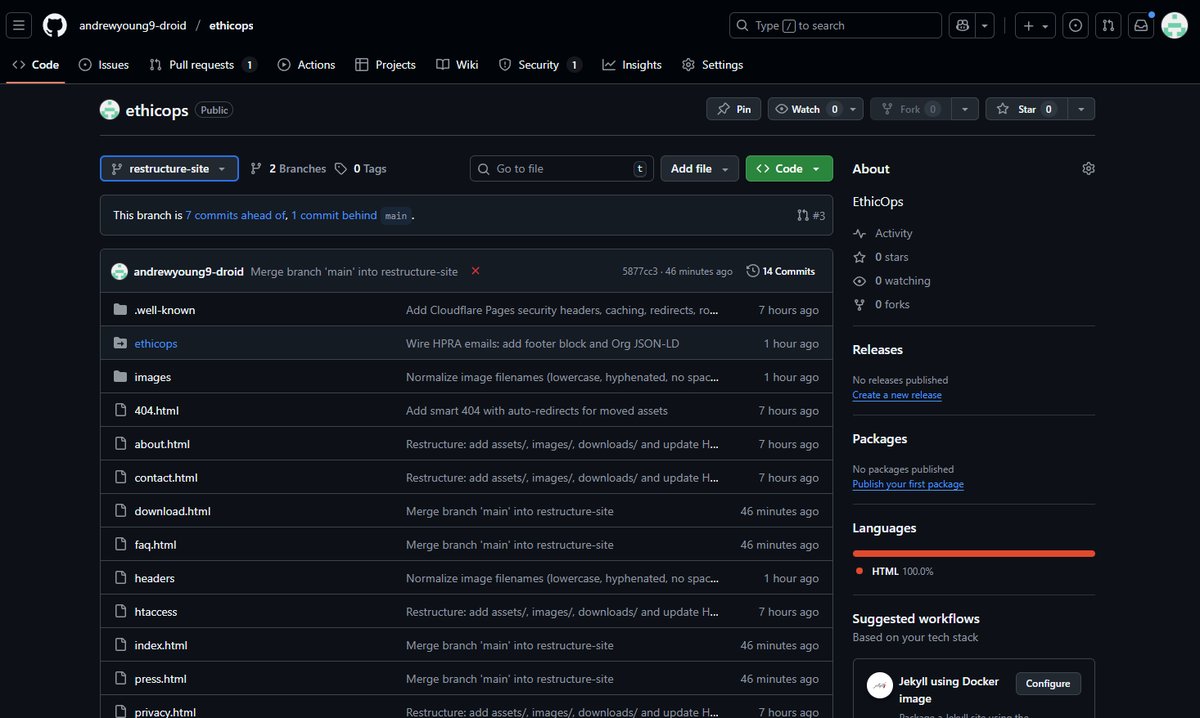Open 1 commit behind link
Image resolution: width=1200 pixels, height=718 pixels.
click(x=334, y=215)
